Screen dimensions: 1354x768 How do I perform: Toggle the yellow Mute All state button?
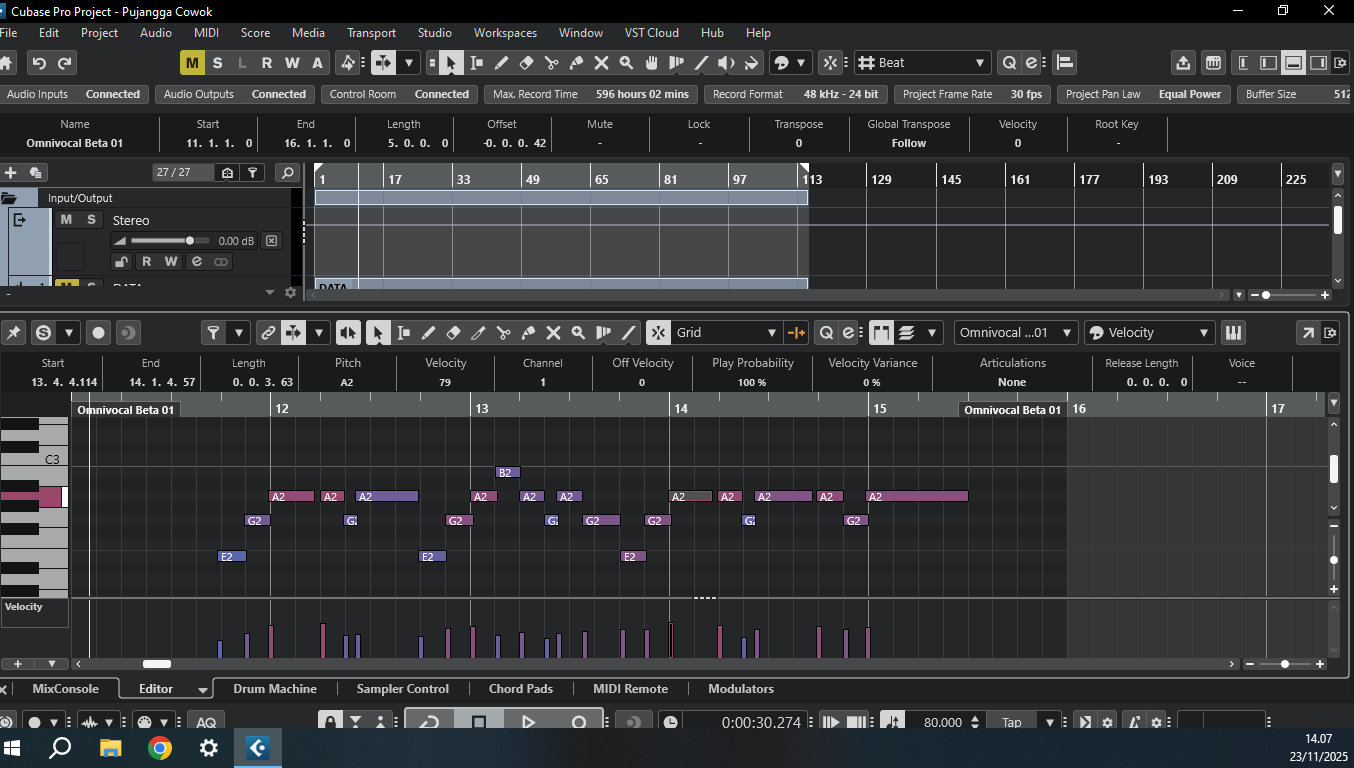coord(192,63)
